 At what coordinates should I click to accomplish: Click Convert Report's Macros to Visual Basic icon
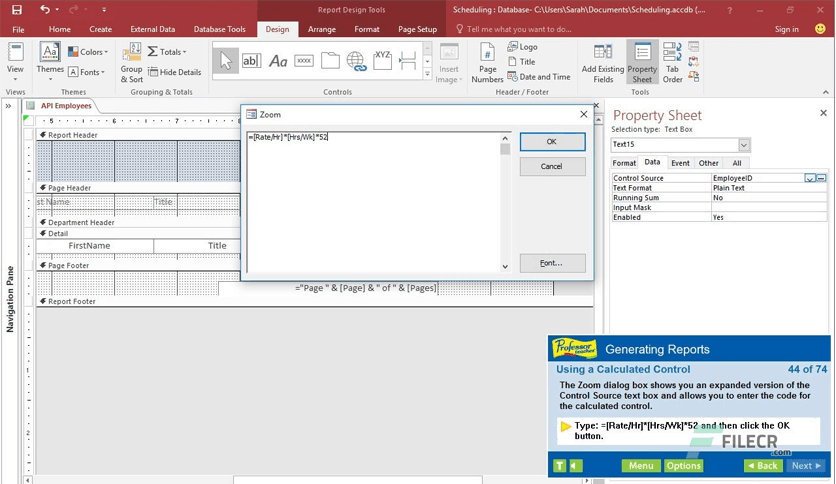(694, 77)
